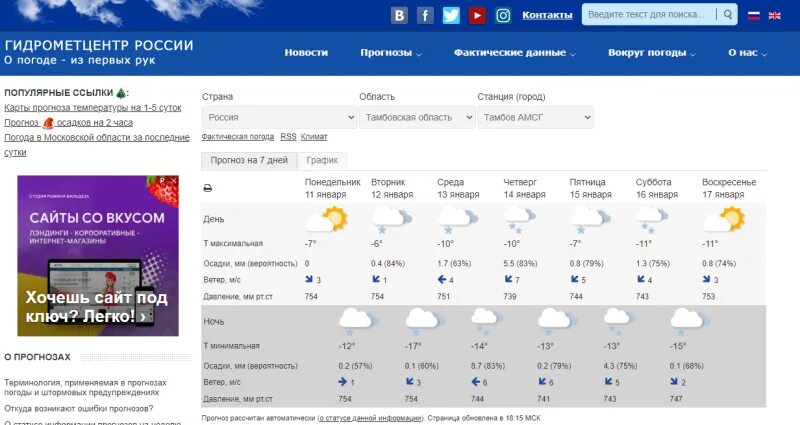Open the Климат link
The image size is (800, 425).
point(314,137)
